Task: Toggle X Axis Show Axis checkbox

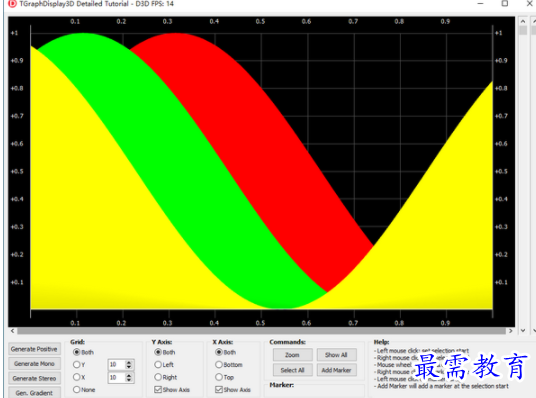Action: (233, 390)
